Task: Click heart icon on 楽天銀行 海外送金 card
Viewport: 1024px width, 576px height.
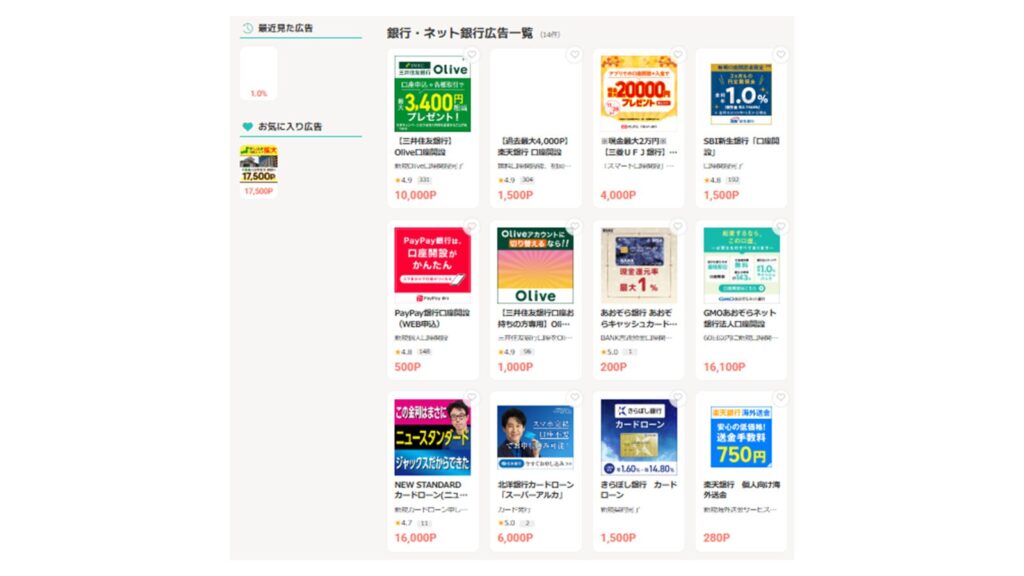Action: click(780, 398)
